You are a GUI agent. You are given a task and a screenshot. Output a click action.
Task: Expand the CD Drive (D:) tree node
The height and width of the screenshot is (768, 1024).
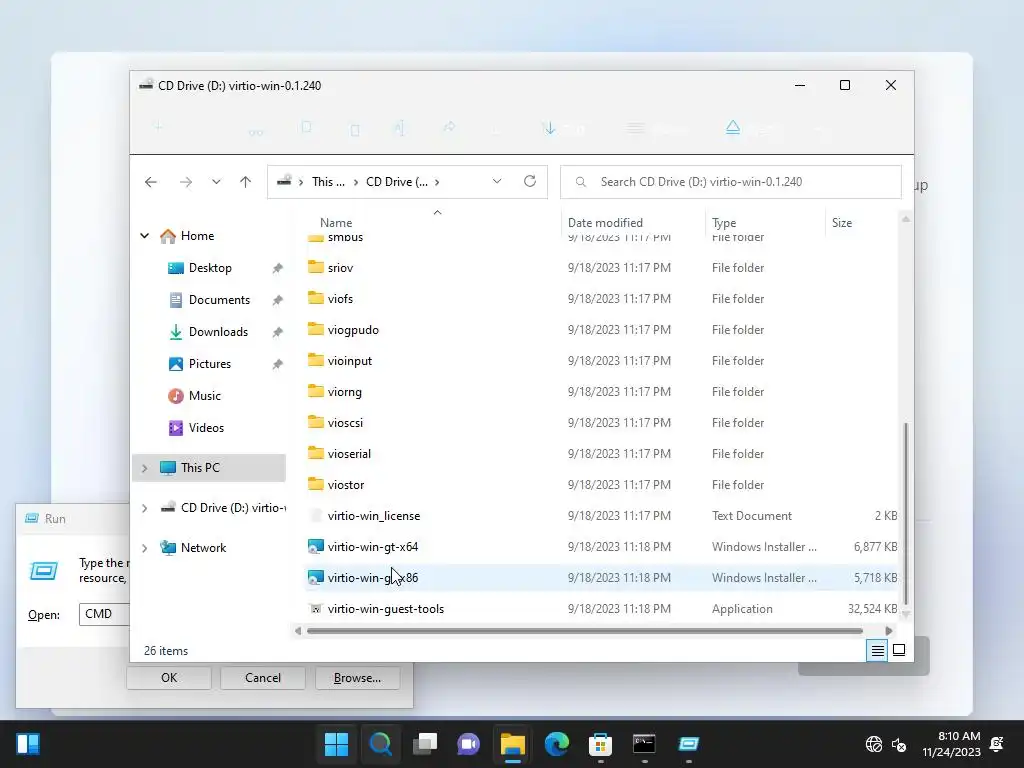[x=144, y=507]
